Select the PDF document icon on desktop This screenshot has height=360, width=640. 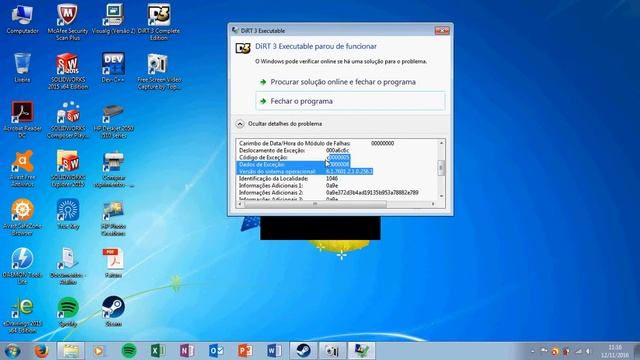[113, 263]
